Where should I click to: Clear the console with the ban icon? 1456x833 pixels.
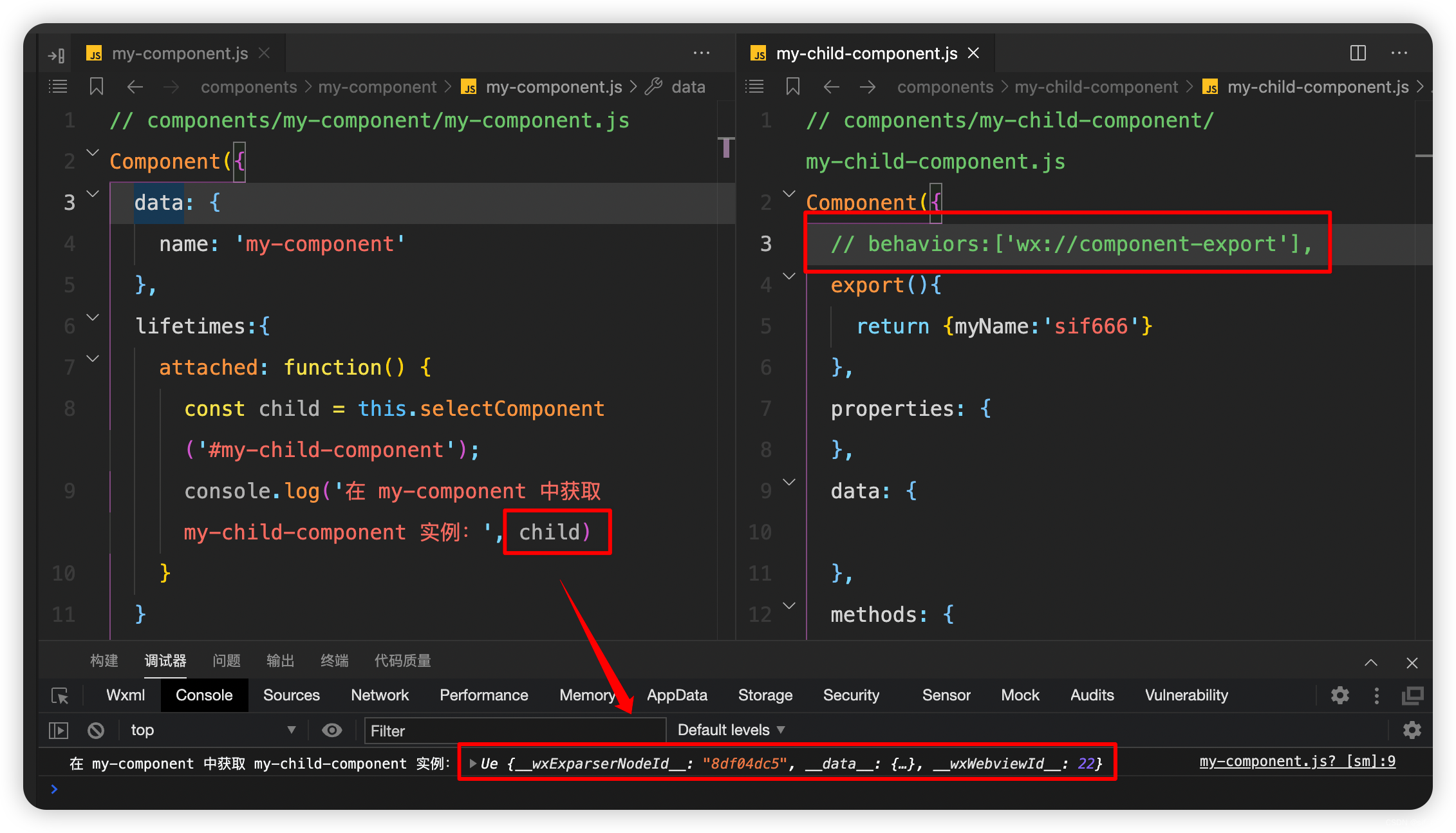point(96,730)
